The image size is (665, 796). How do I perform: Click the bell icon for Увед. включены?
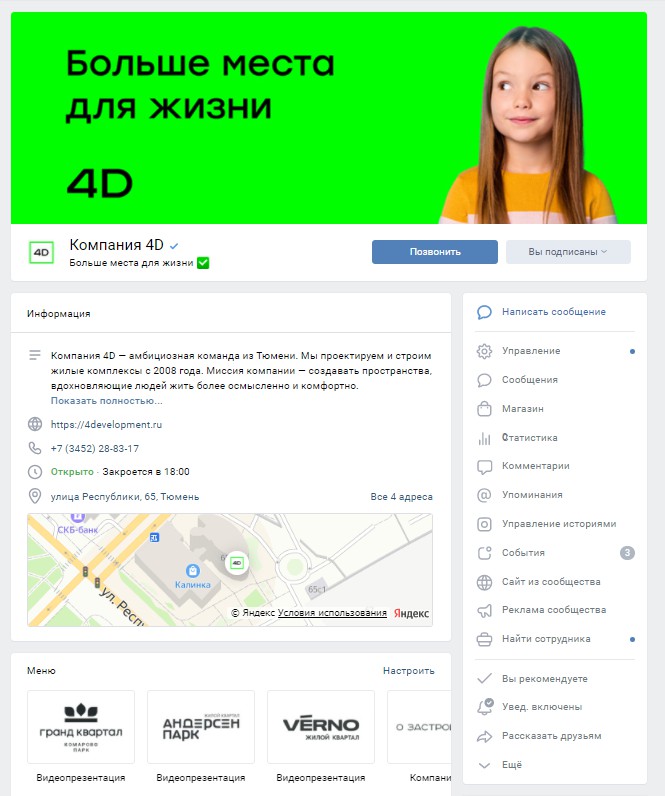485,707
